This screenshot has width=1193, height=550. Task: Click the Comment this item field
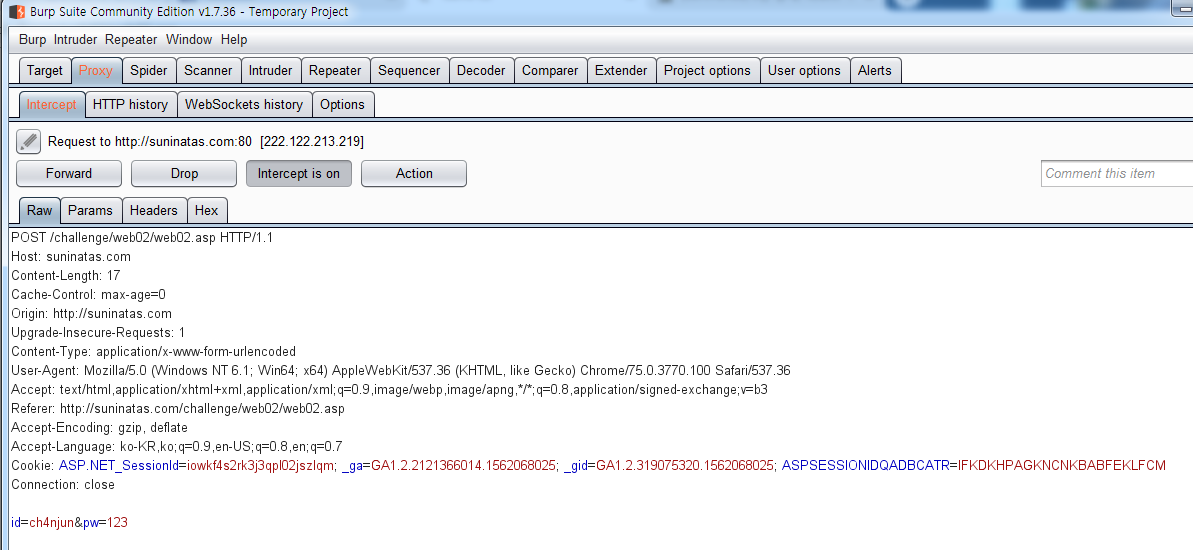(x=1117, y=173)
